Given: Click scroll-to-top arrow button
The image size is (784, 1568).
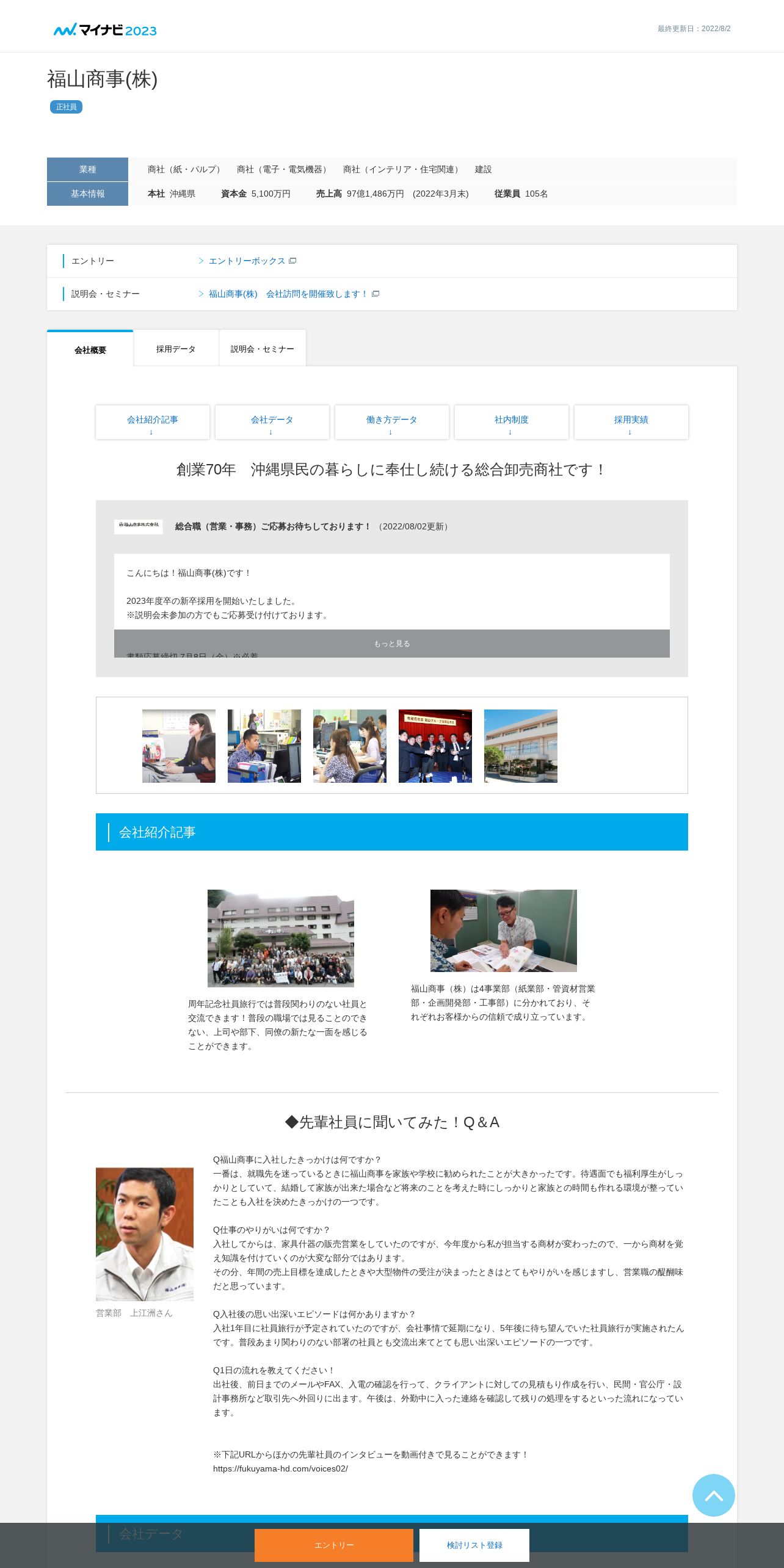Looking at the screenshot, I should [713, 1495].
